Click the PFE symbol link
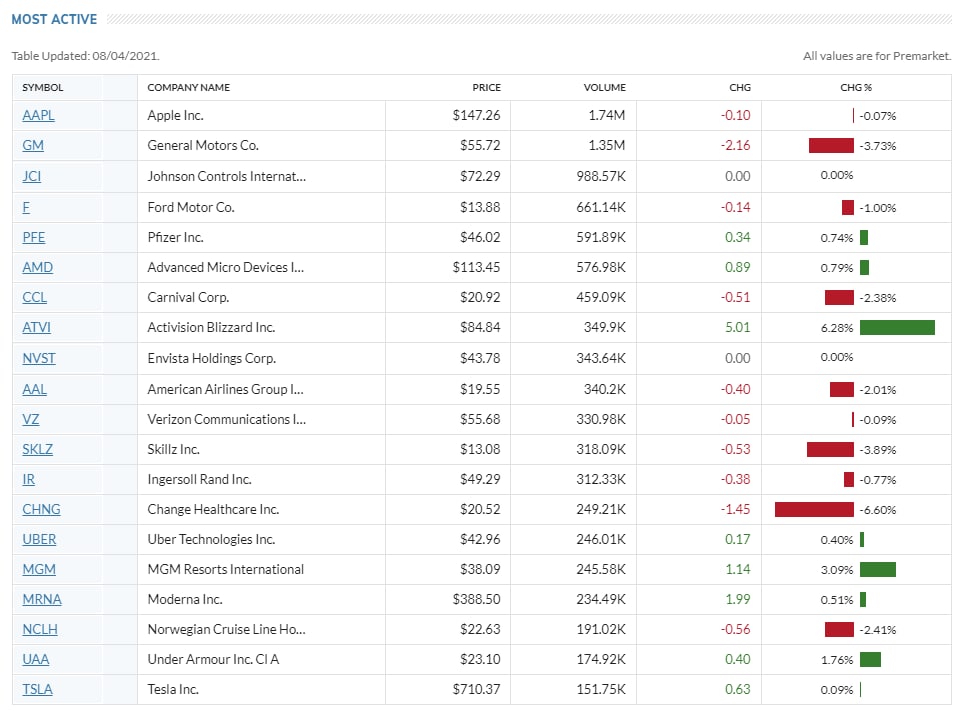964x715 pixels. tap(34, 237)
